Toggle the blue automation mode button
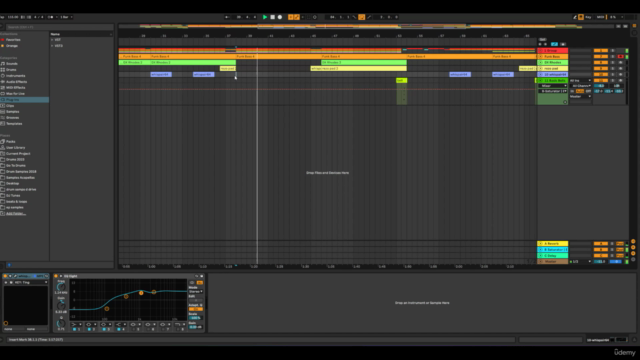This screenshot has width=640, height=360. click(554, 44)
